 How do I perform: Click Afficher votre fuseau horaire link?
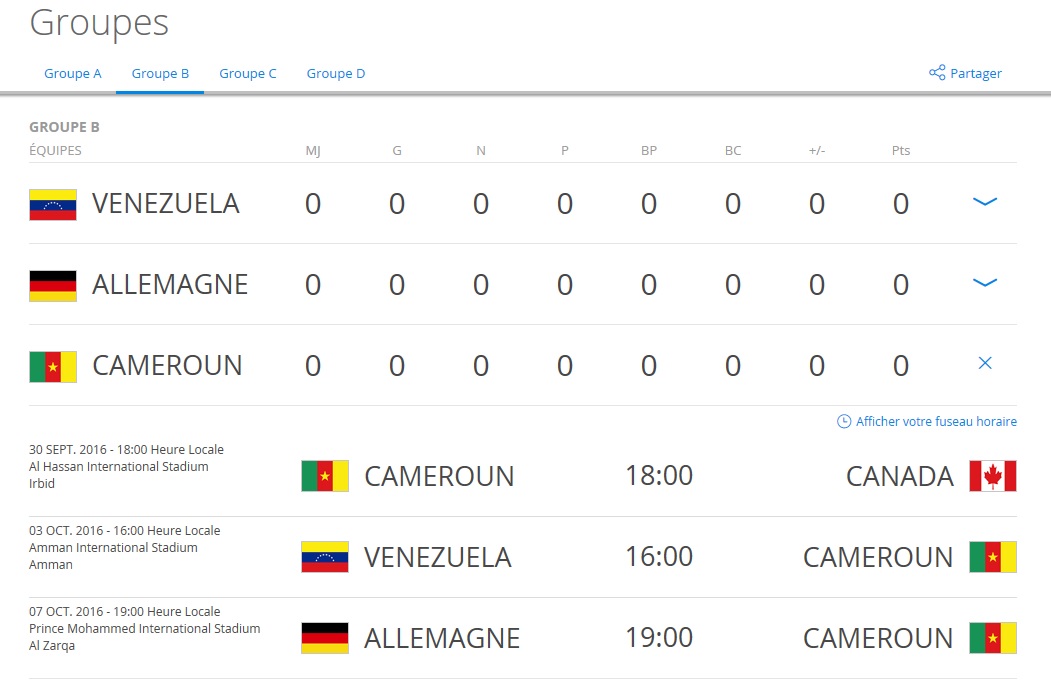tap(936, 422)
